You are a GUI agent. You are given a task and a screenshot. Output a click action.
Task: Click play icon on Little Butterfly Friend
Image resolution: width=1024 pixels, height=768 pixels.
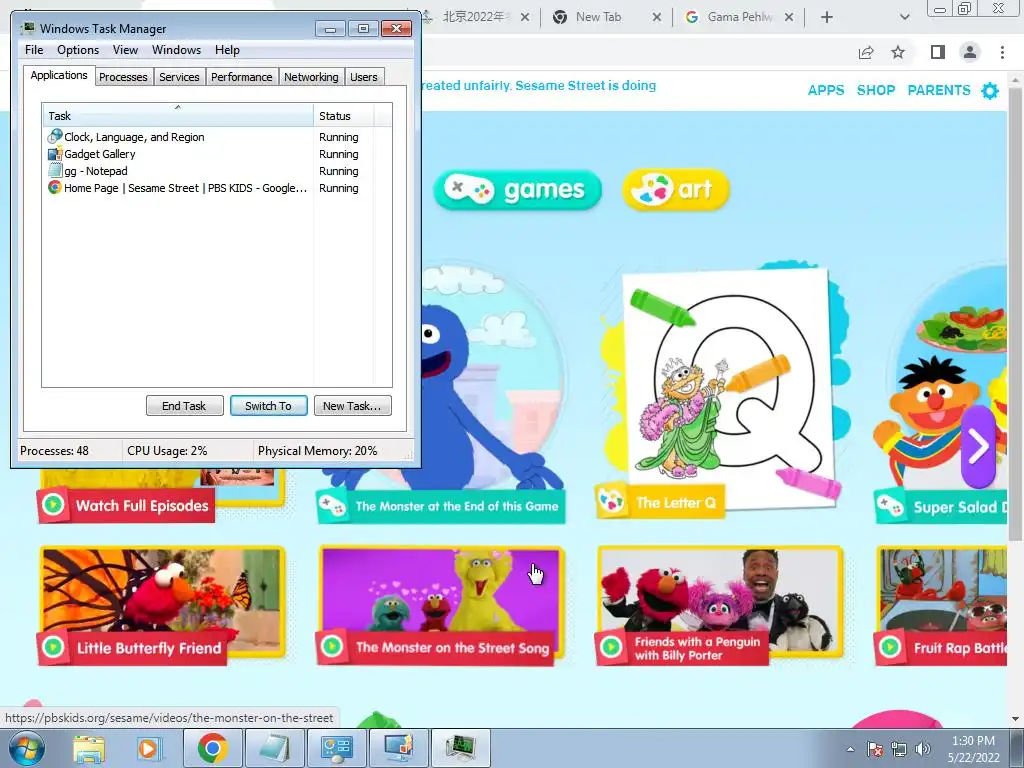point(53,647)
